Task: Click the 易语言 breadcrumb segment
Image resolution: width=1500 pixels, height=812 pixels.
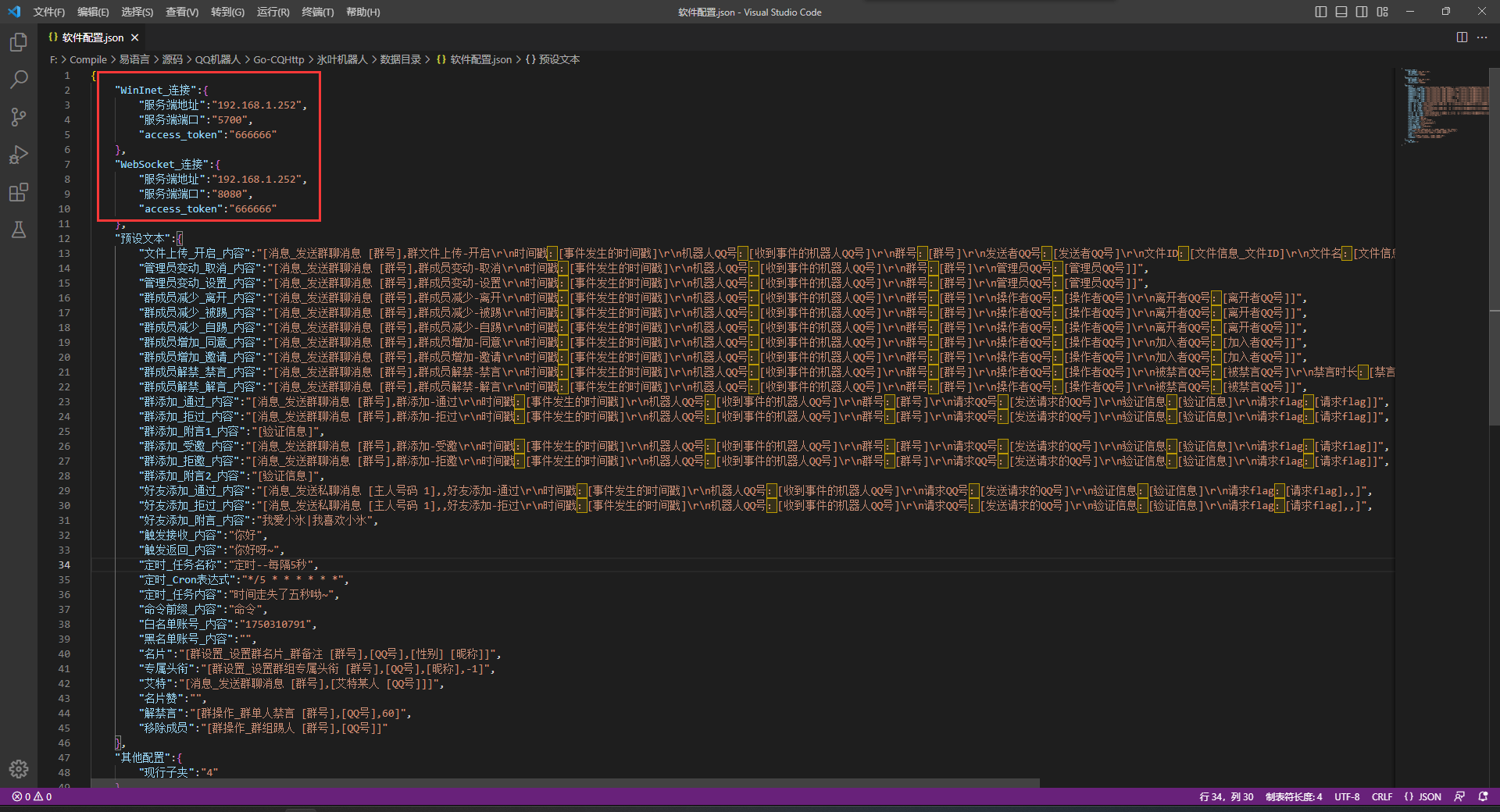Action: tap(134, 59)
